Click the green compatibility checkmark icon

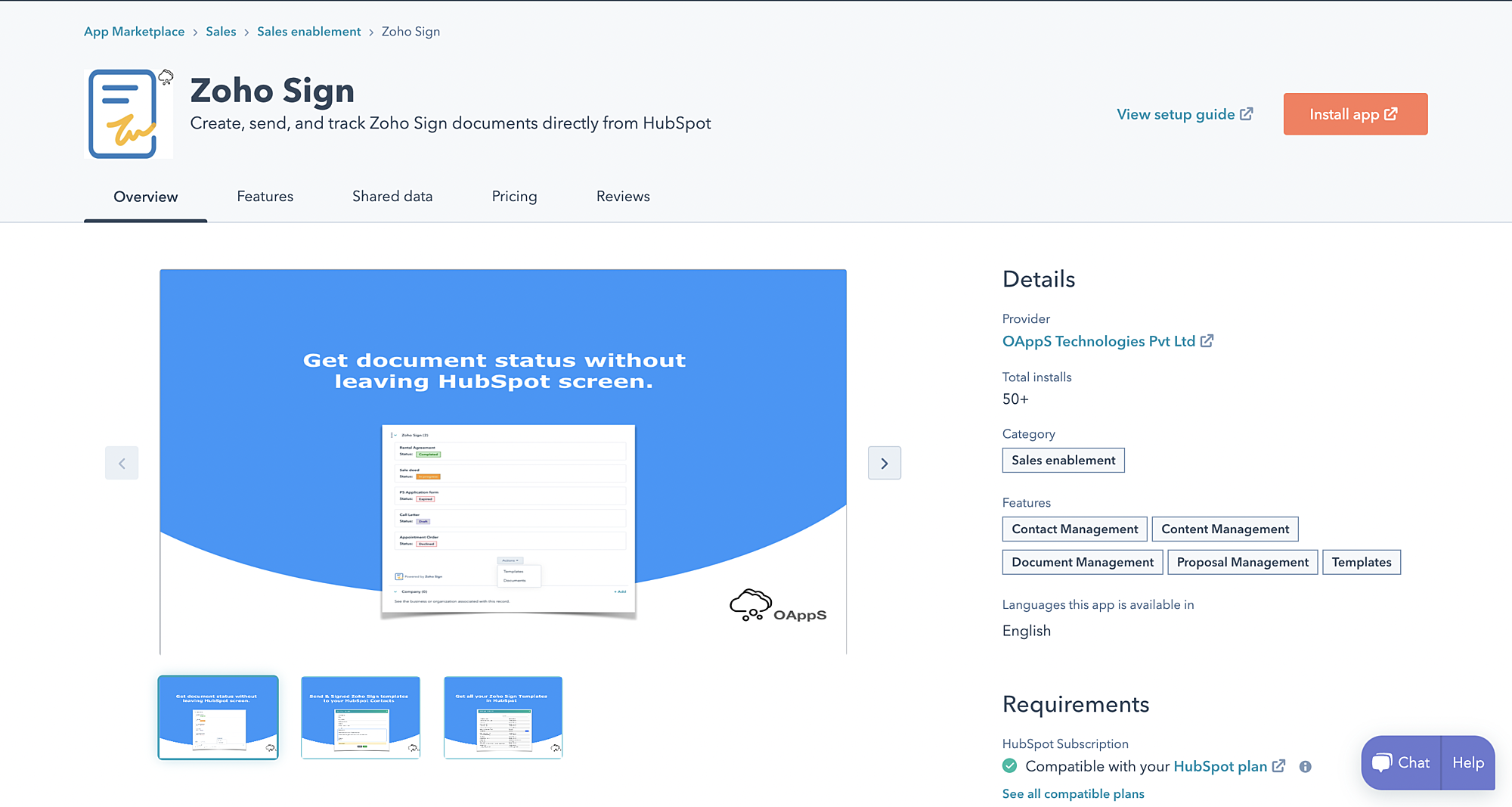click(x=1010, y=766)
